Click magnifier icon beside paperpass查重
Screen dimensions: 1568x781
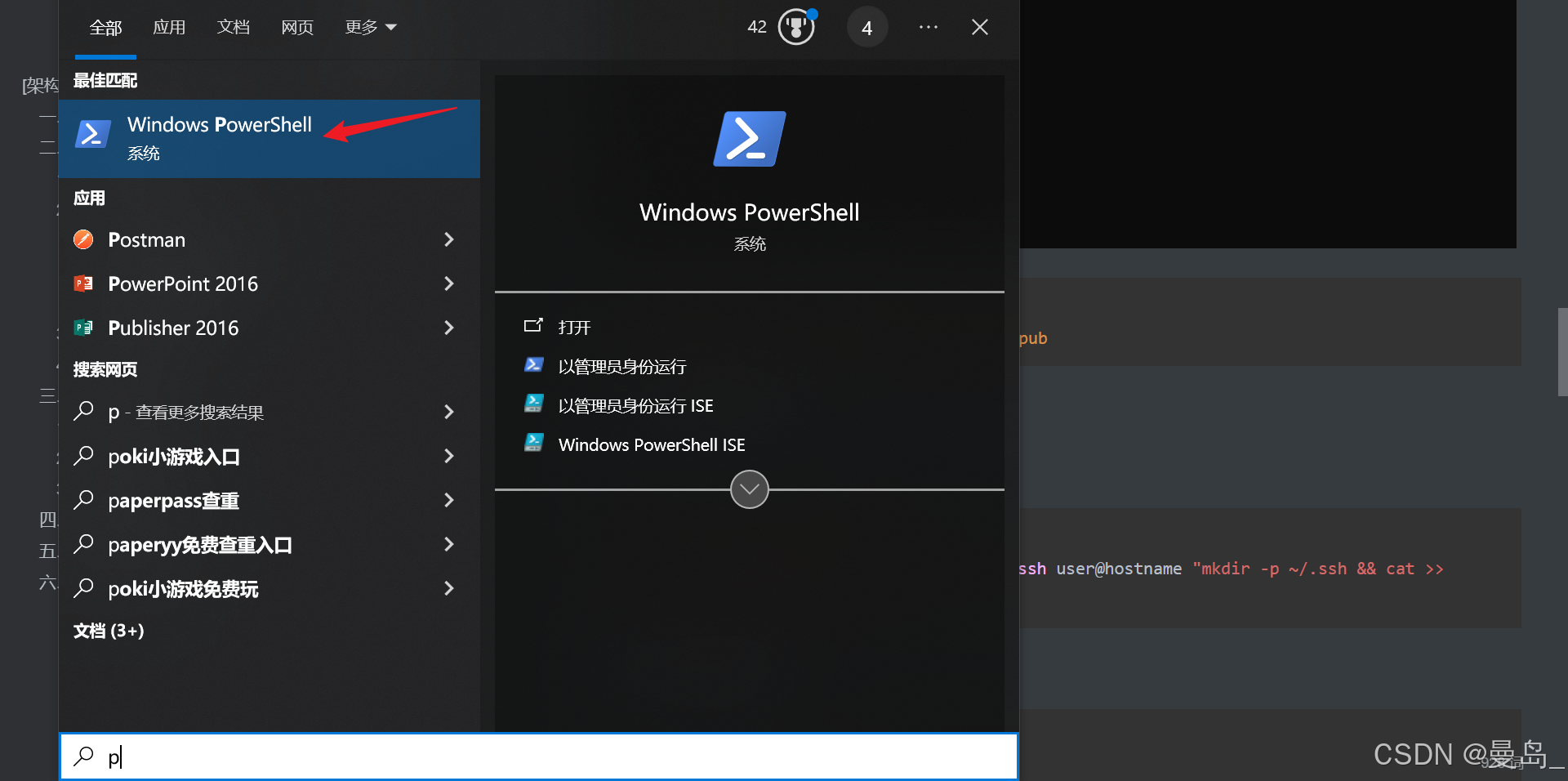[83, 499]
